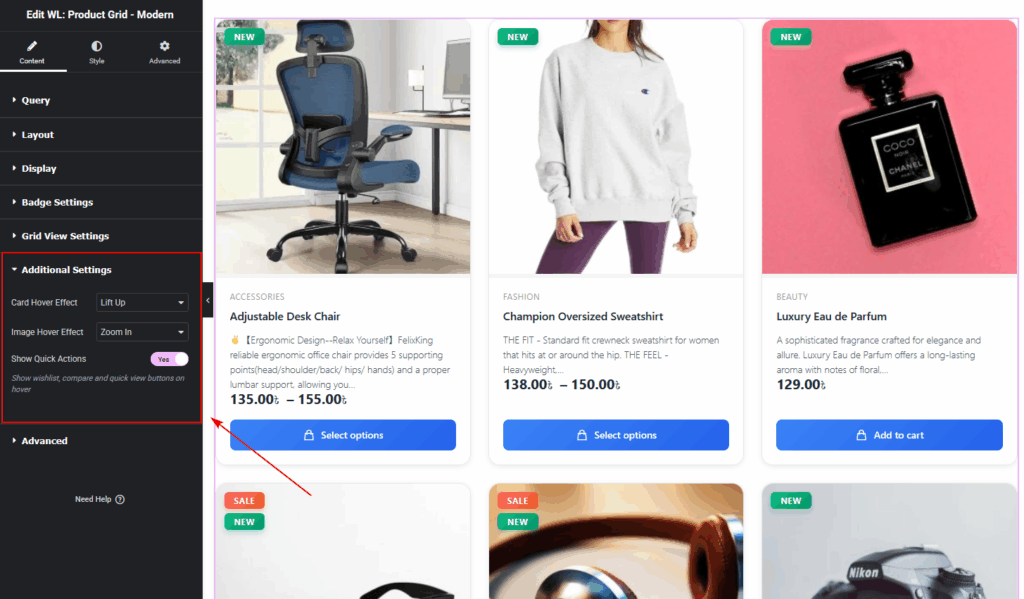Click the NEW badge on Desk Chair
Image resolution: width=1024 pixels, height=599 pixels.
244,37
